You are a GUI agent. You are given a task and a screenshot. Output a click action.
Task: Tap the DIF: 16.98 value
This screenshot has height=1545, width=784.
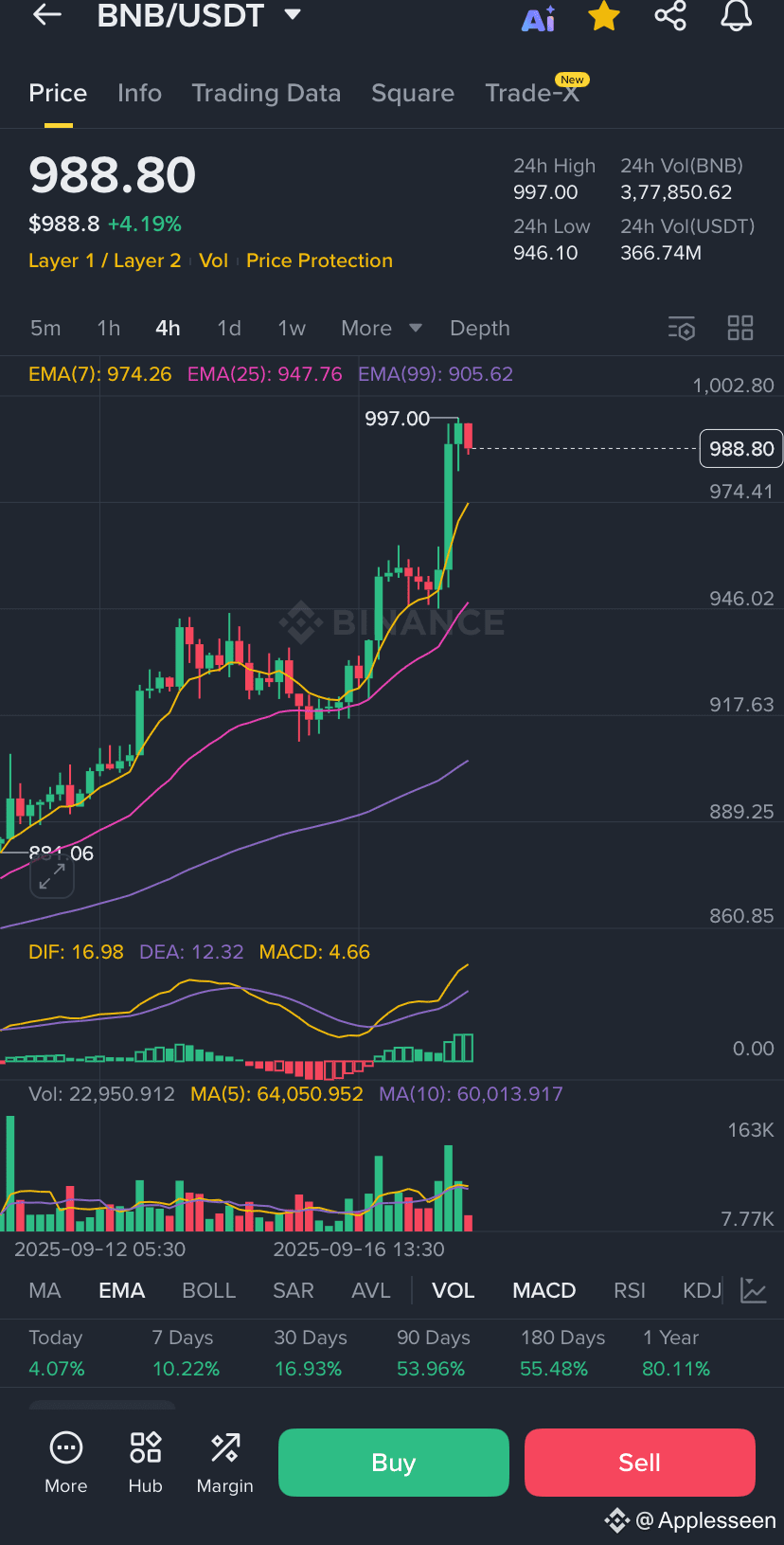click(76, 952)
